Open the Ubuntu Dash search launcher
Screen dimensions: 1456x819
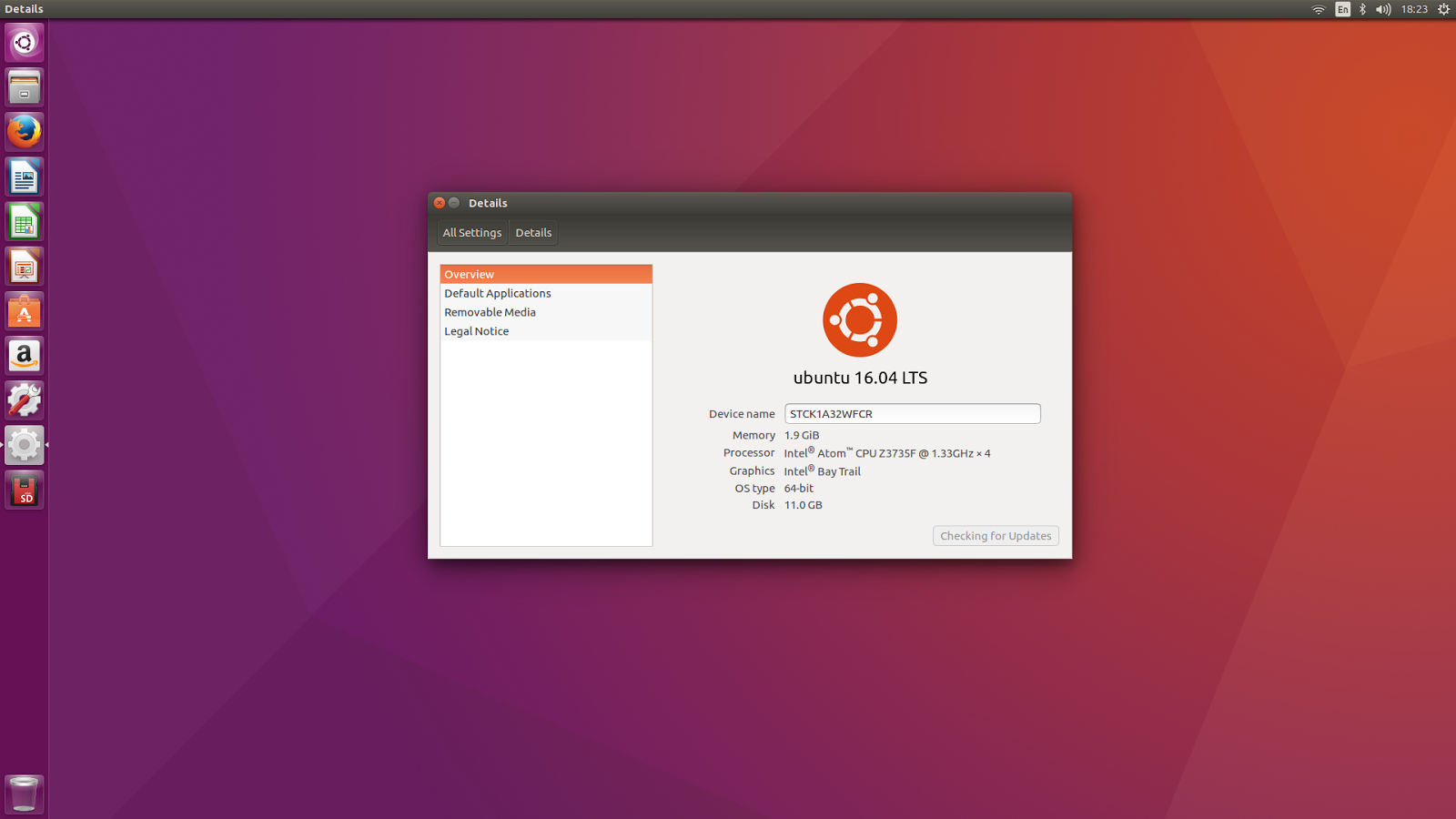(25, 43)
